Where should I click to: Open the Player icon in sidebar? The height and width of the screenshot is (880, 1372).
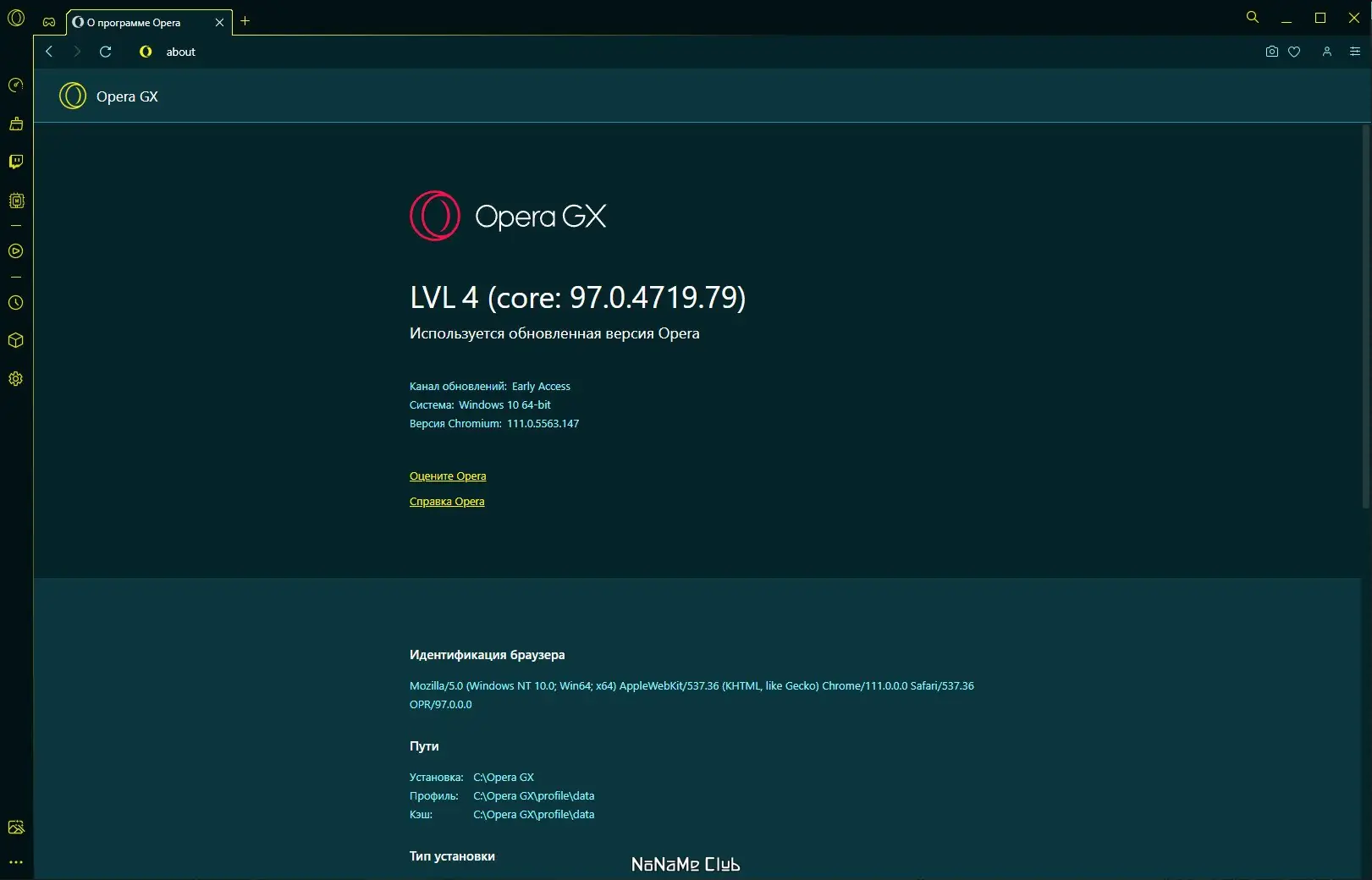[x=16, y=251]
